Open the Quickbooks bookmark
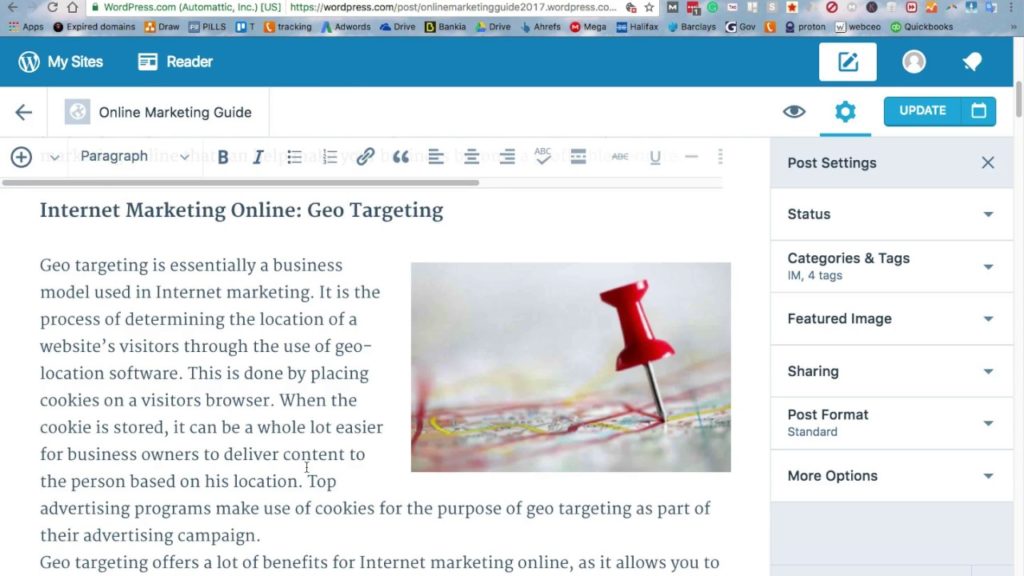 [921, 27]
